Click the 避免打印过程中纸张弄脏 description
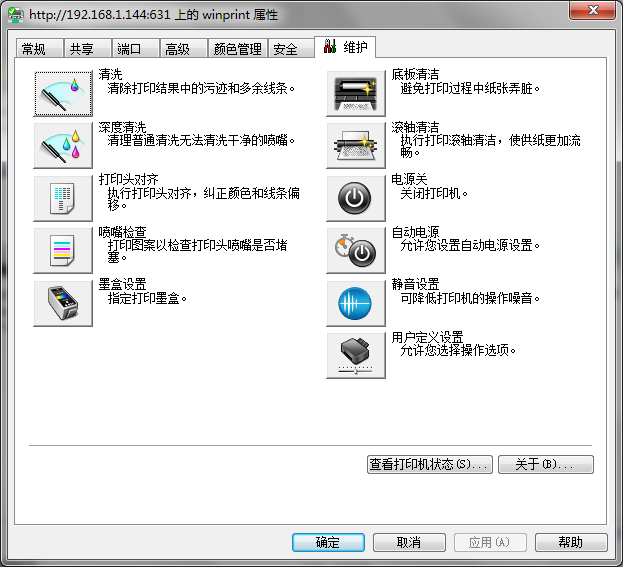The image size is (623, 567). click(x=470, y=88)
